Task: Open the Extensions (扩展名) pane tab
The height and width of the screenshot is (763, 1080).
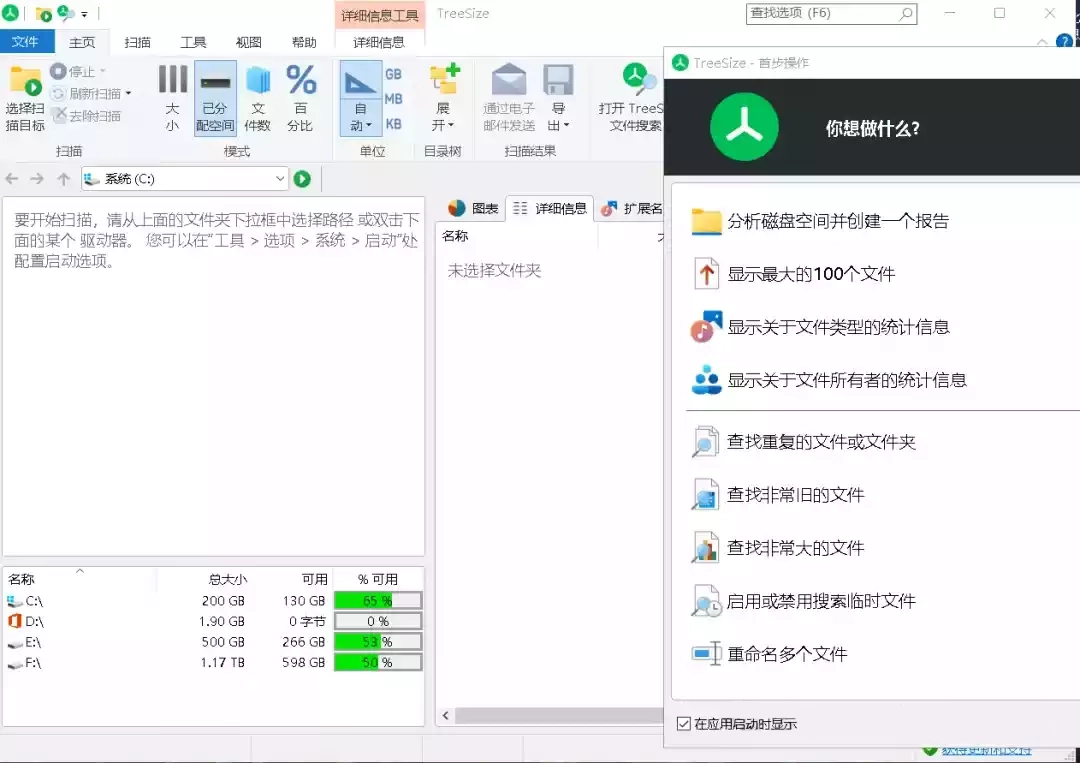Action: click(632, 208)
